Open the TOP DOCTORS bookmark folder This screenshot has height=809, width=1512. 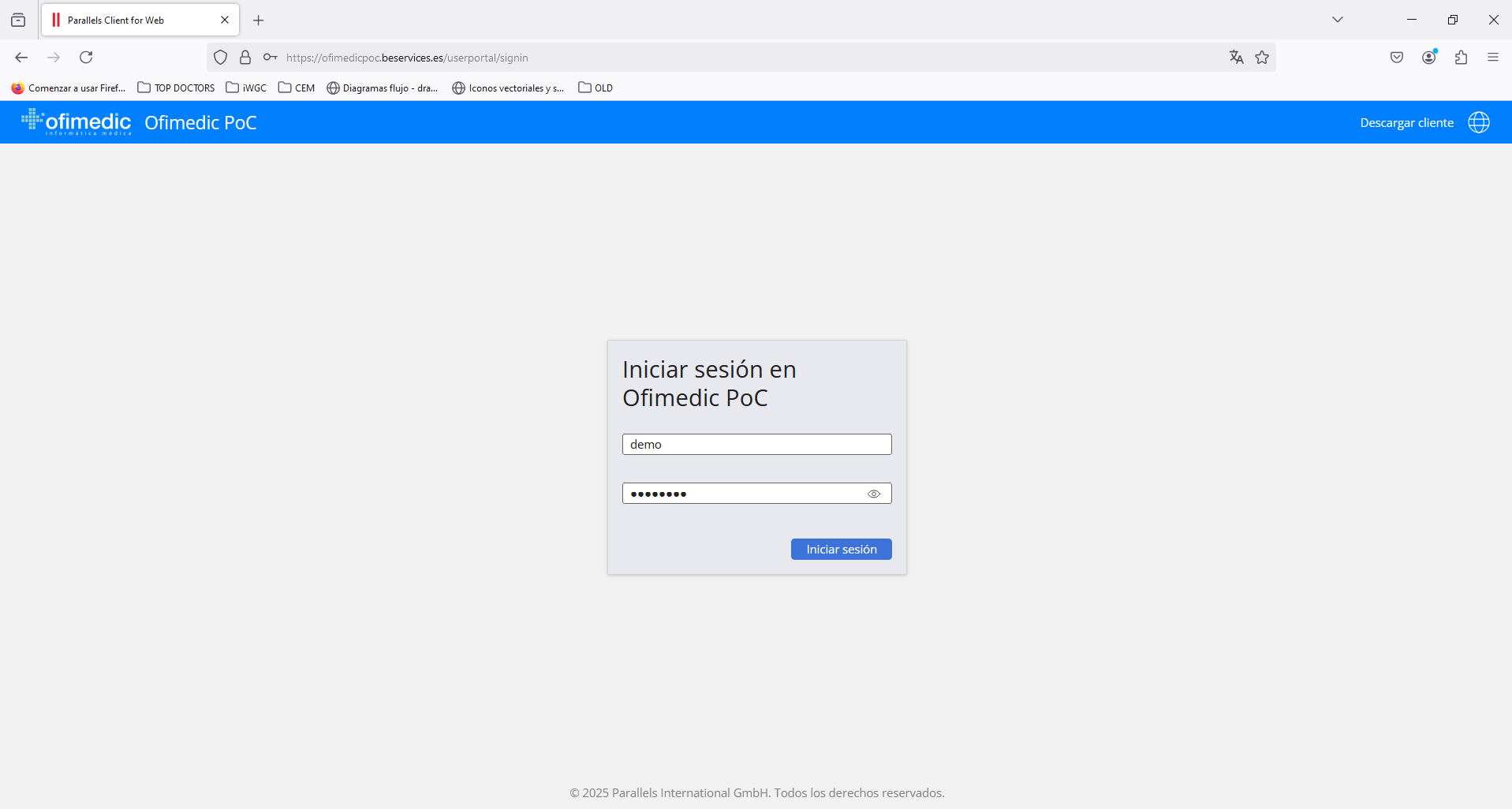(176, 88)
